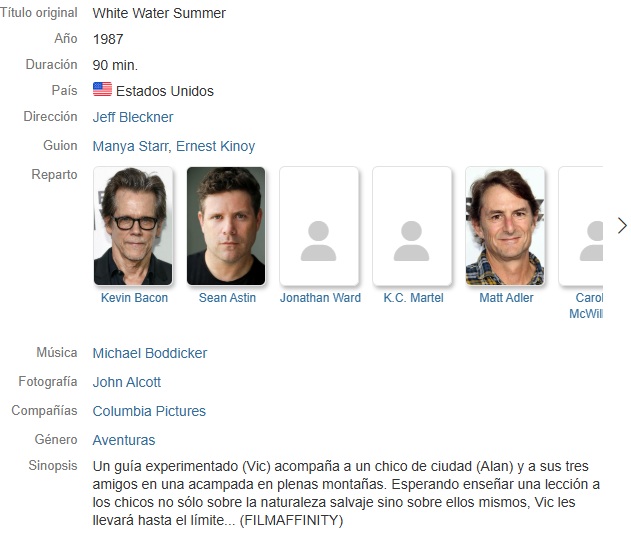The height and width of the screenshot is (560, 631).
Task: Open director Jeff Bleckner's page
Action: tap(133, 117)
